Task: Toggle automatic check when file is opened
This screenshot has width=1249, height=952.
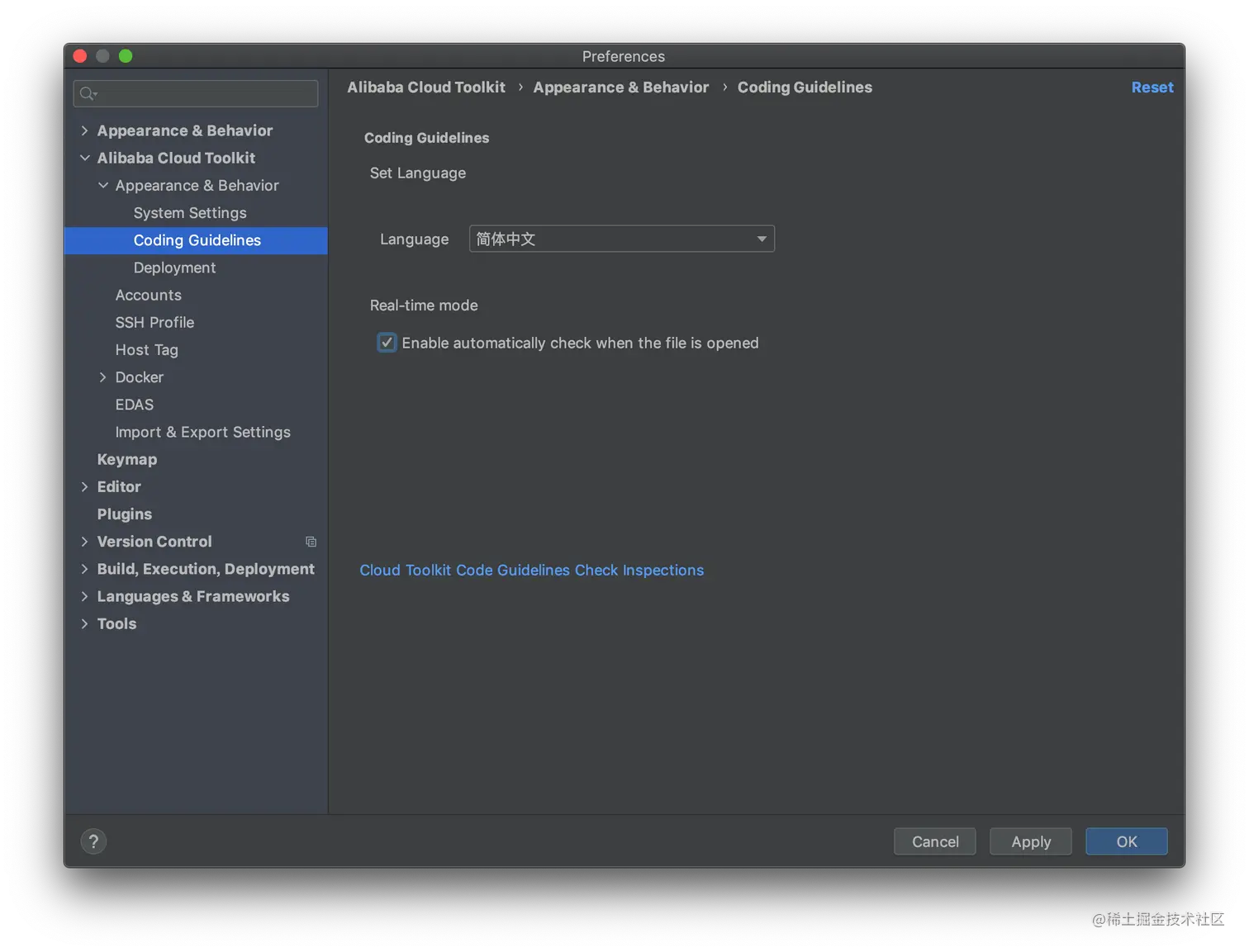Action: pyautogui.click(x=387, y=343)
